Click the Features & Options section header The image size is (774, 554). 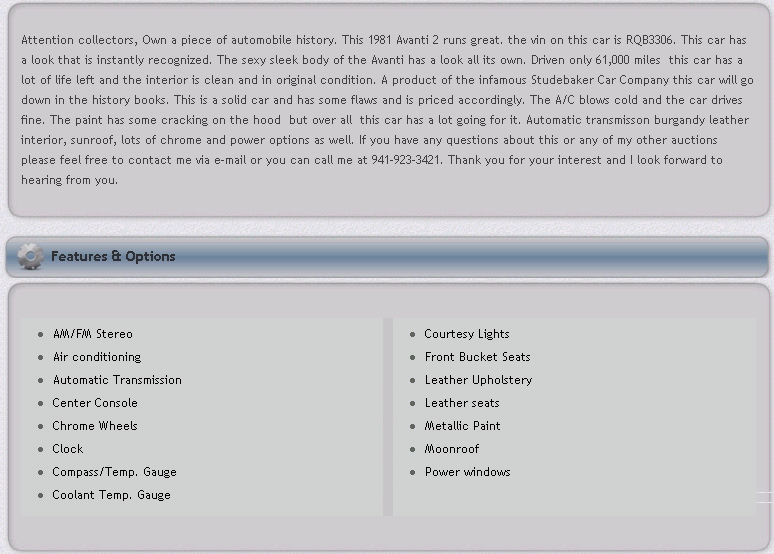tap(113, 257)
